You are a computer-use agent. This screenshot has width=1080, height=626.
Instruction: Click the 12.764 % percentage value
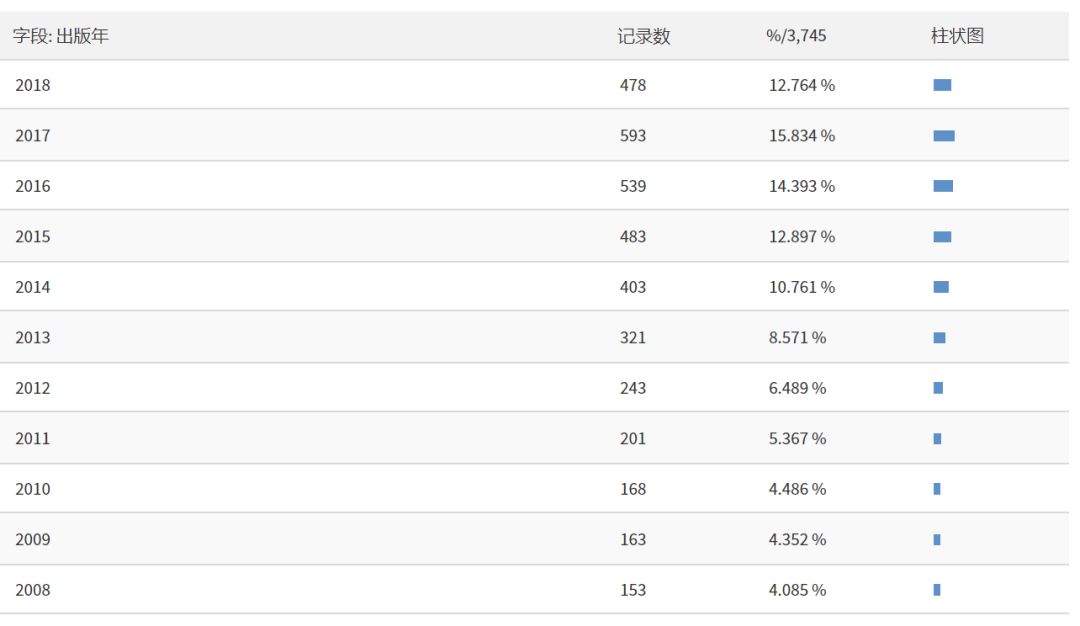point(801,86)
